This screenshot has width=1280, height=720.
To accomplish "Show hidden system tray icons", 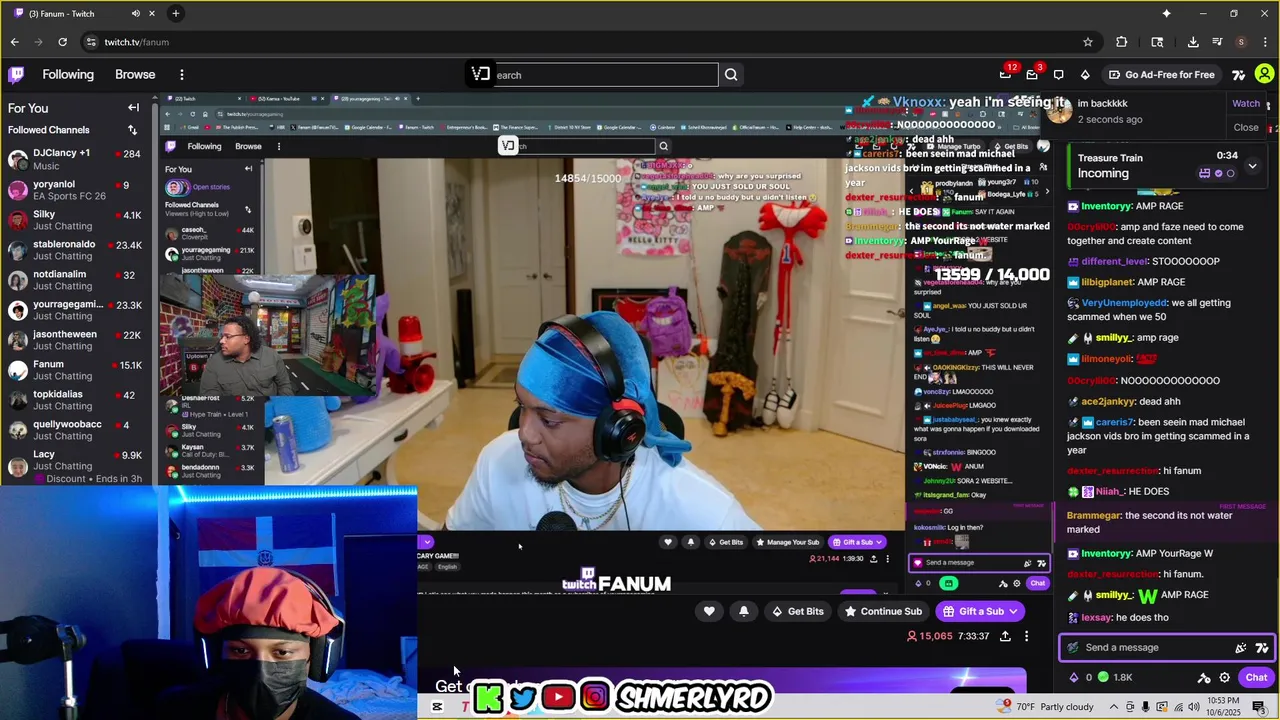I will click(x=1113, y=707).
